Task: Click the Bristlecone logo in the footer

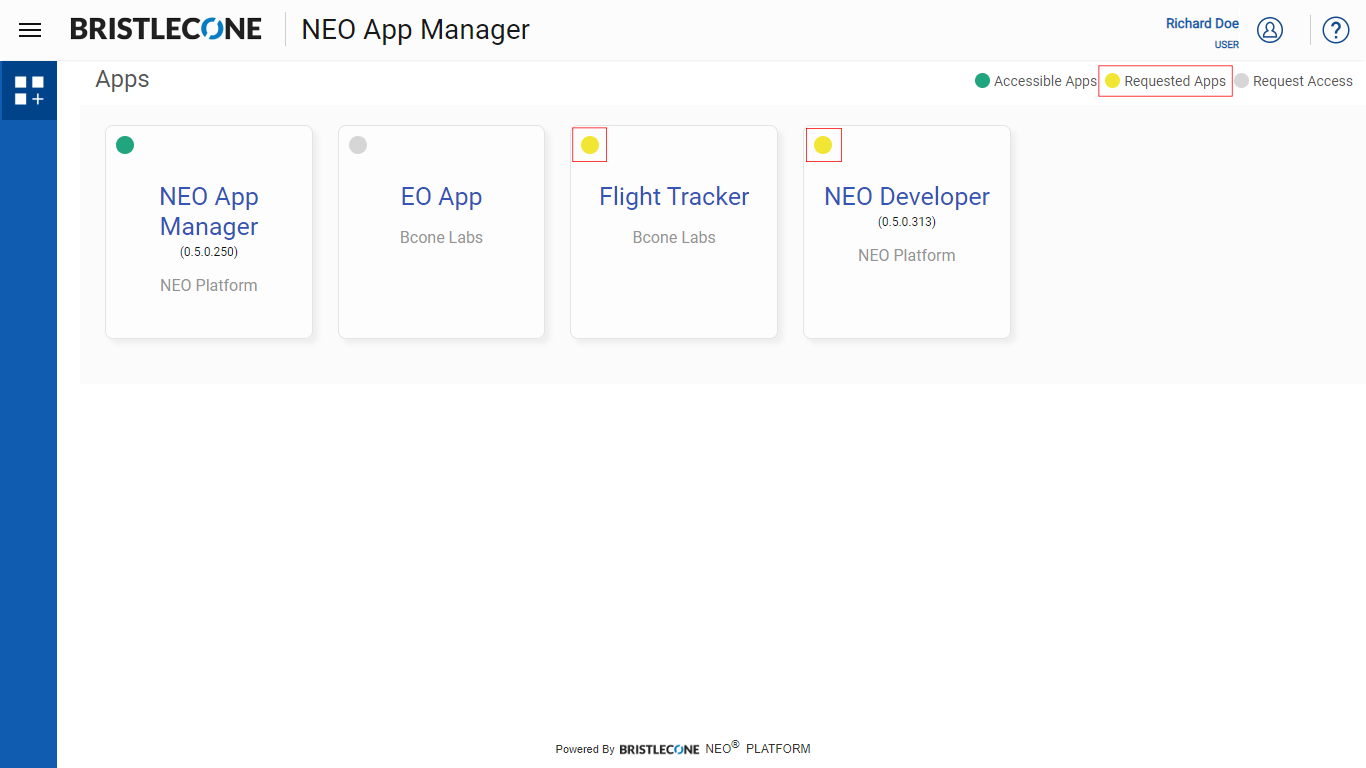Action: pyautogui.click(x=660, y=749)
